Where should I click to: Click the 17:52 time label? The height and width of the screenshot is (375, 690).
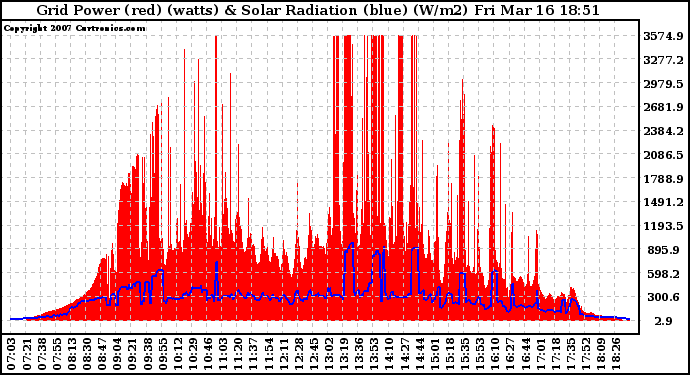pos(586,354)
